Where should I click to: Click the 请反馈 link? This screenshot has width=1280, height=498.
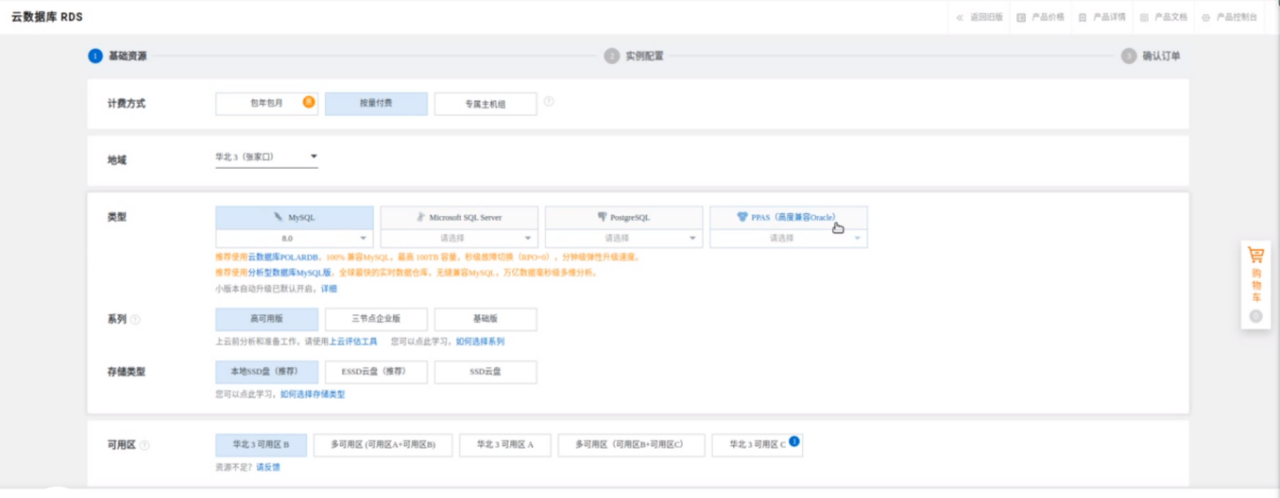[268, 467]
